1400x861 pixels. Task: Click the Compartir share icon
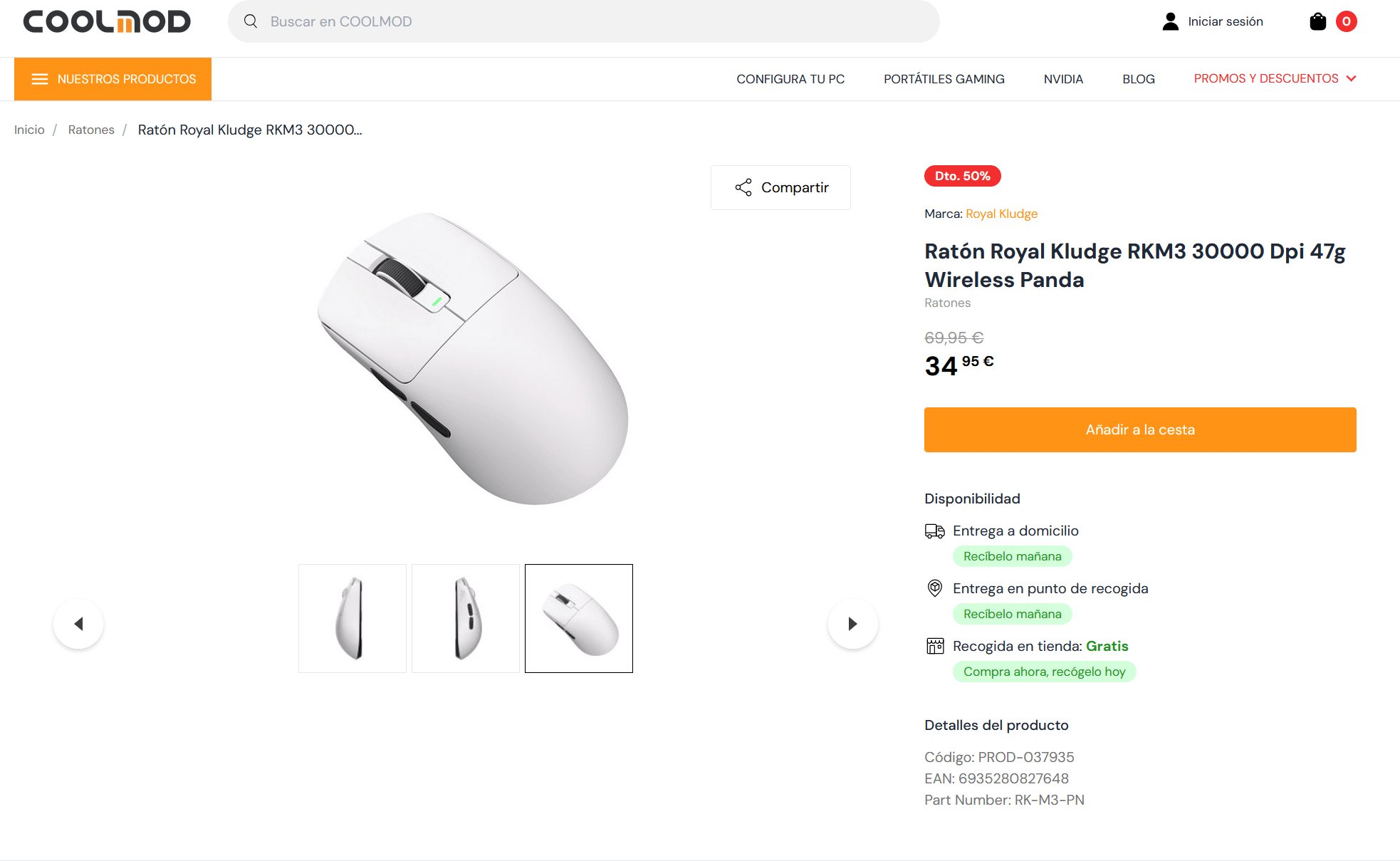(x=743, y=187)
